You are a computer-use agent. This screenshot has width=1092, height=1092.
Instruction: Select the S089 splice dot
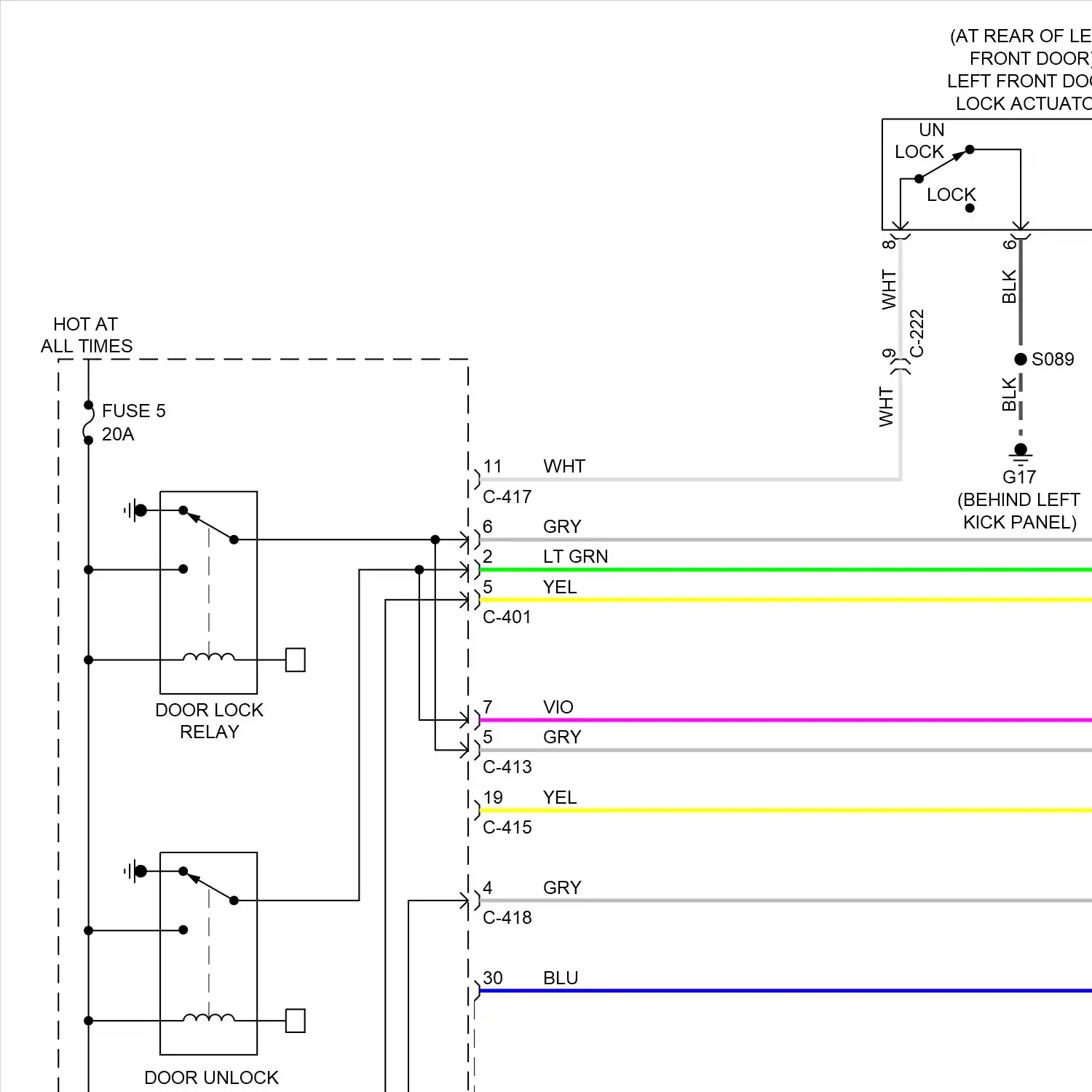click(x=1021, y=359)
